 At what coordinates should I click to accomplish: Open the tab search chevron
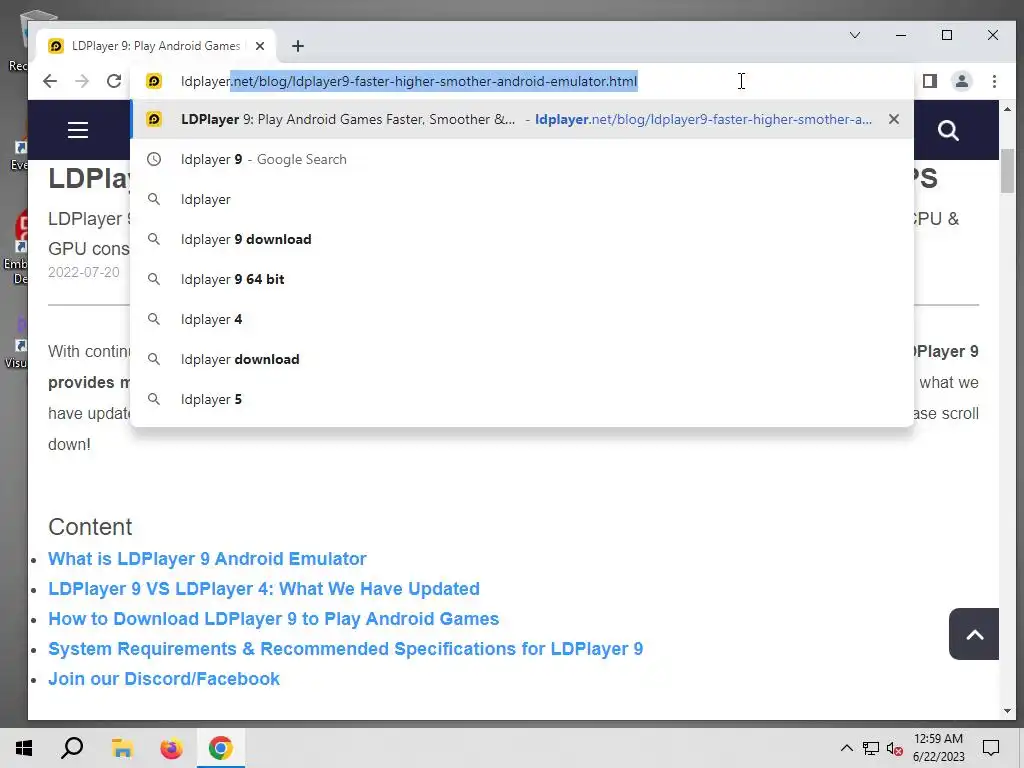(x=854, y=35)
